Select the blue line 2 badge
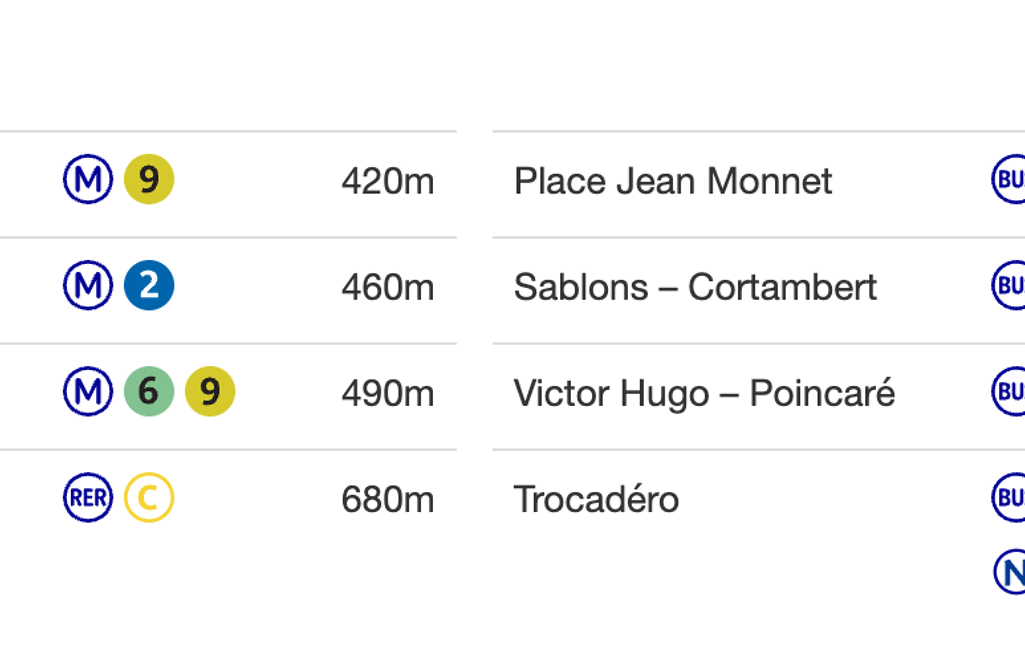Viewport: 1025px width, 650px height. coord(149,287)
